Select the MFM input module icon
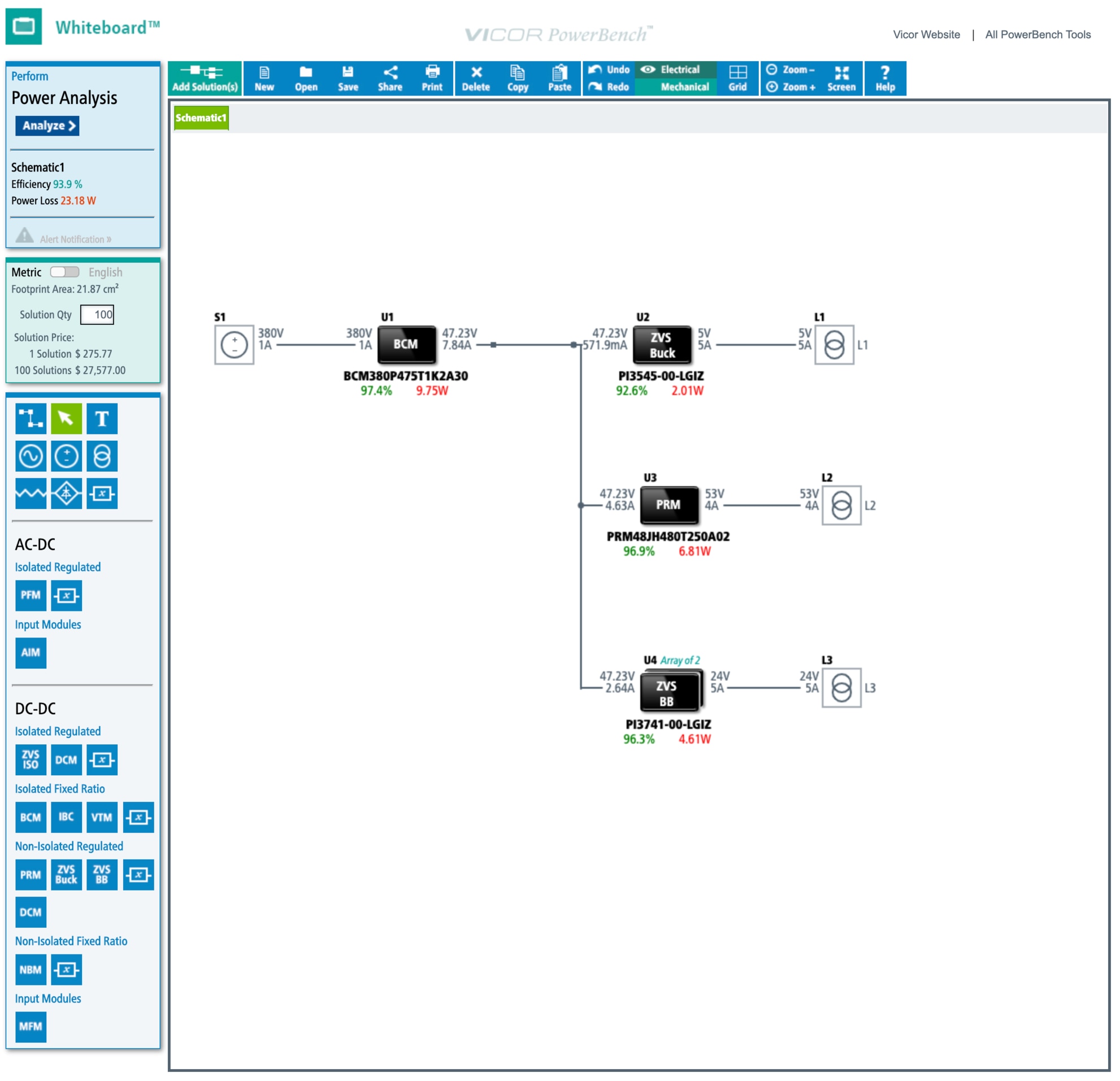This screenshot has height=1081, width=1120. click(31, 1027)
